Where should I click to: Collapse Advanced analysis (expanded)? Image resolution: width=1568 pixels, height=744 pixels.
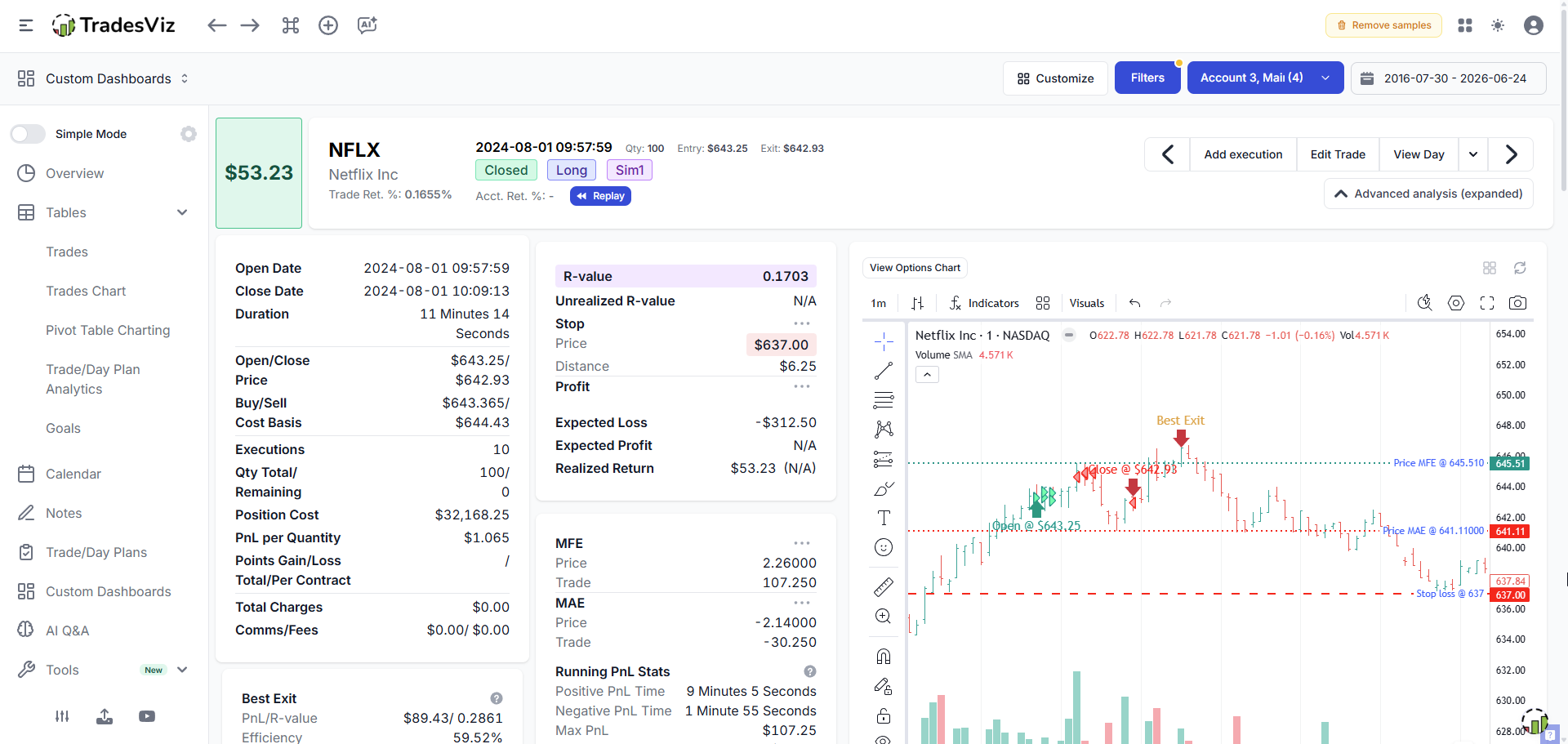(x=1428, y=194)
